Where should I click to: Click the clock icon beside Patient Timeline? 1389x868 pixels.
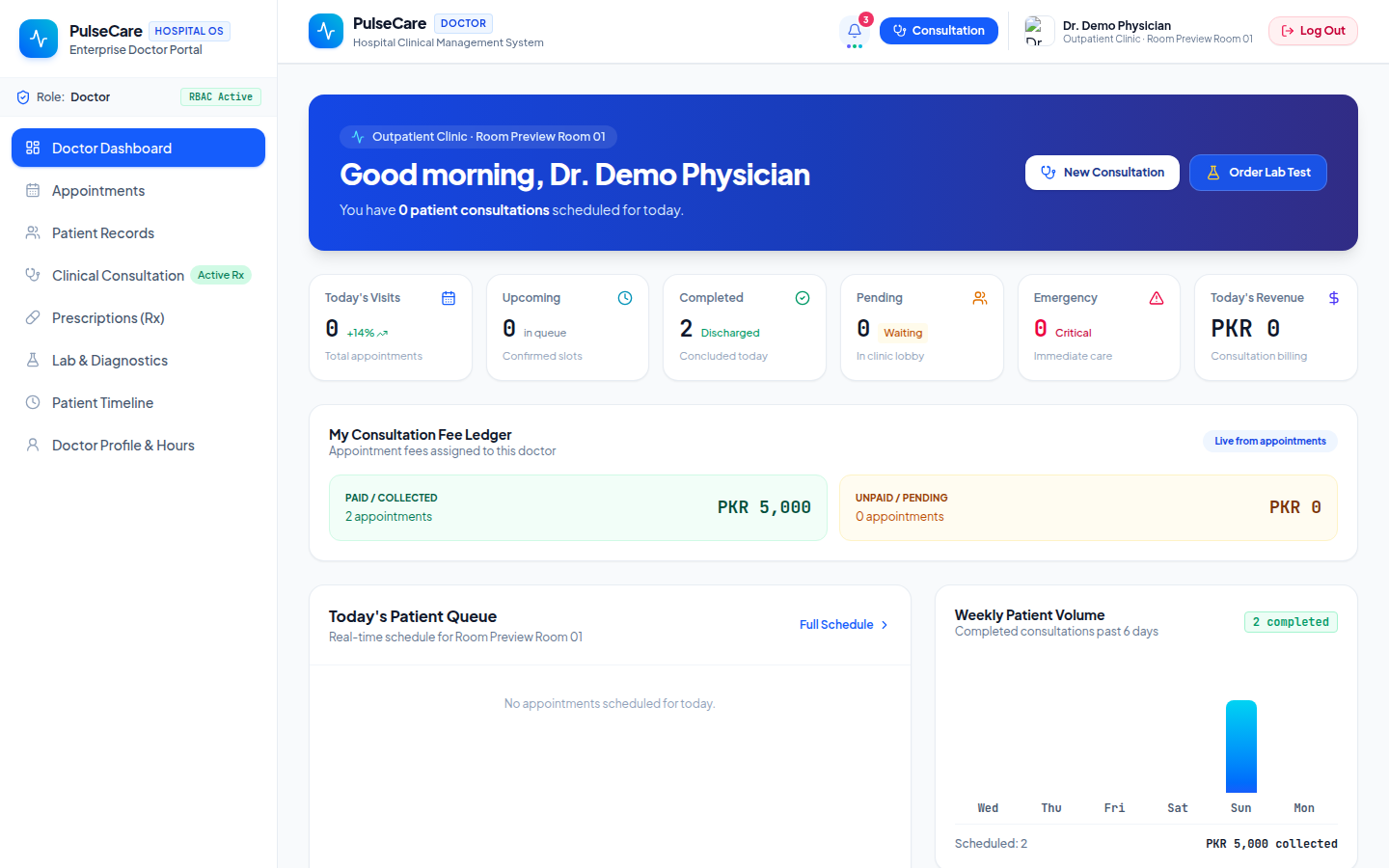point(33,402)
